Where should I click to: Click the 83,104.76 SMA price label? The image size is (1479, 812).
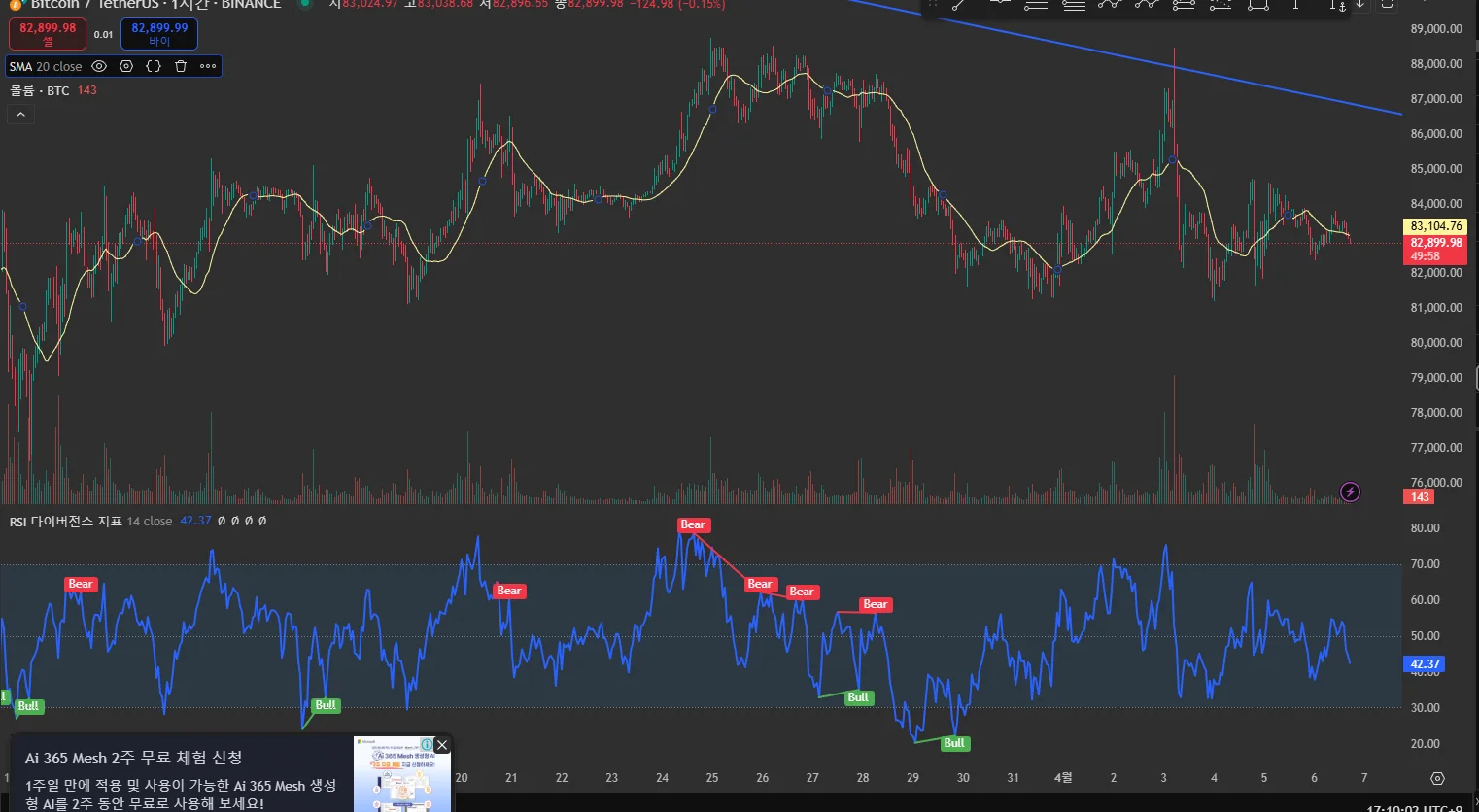click(x=1435, y=226)
